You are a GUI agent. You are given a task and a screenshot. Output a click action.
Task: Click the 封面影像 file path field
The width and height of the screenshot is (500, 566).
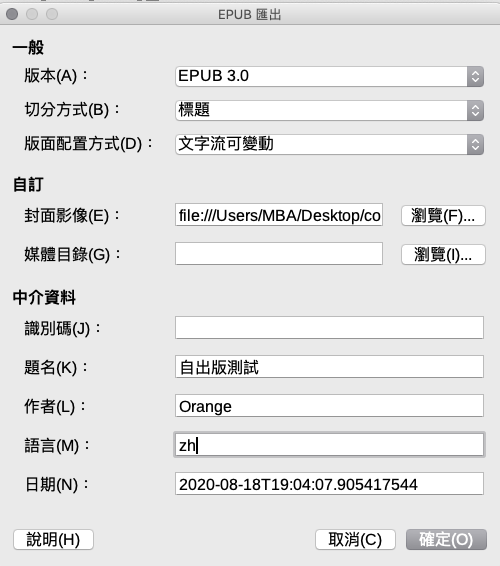point(279,215)
